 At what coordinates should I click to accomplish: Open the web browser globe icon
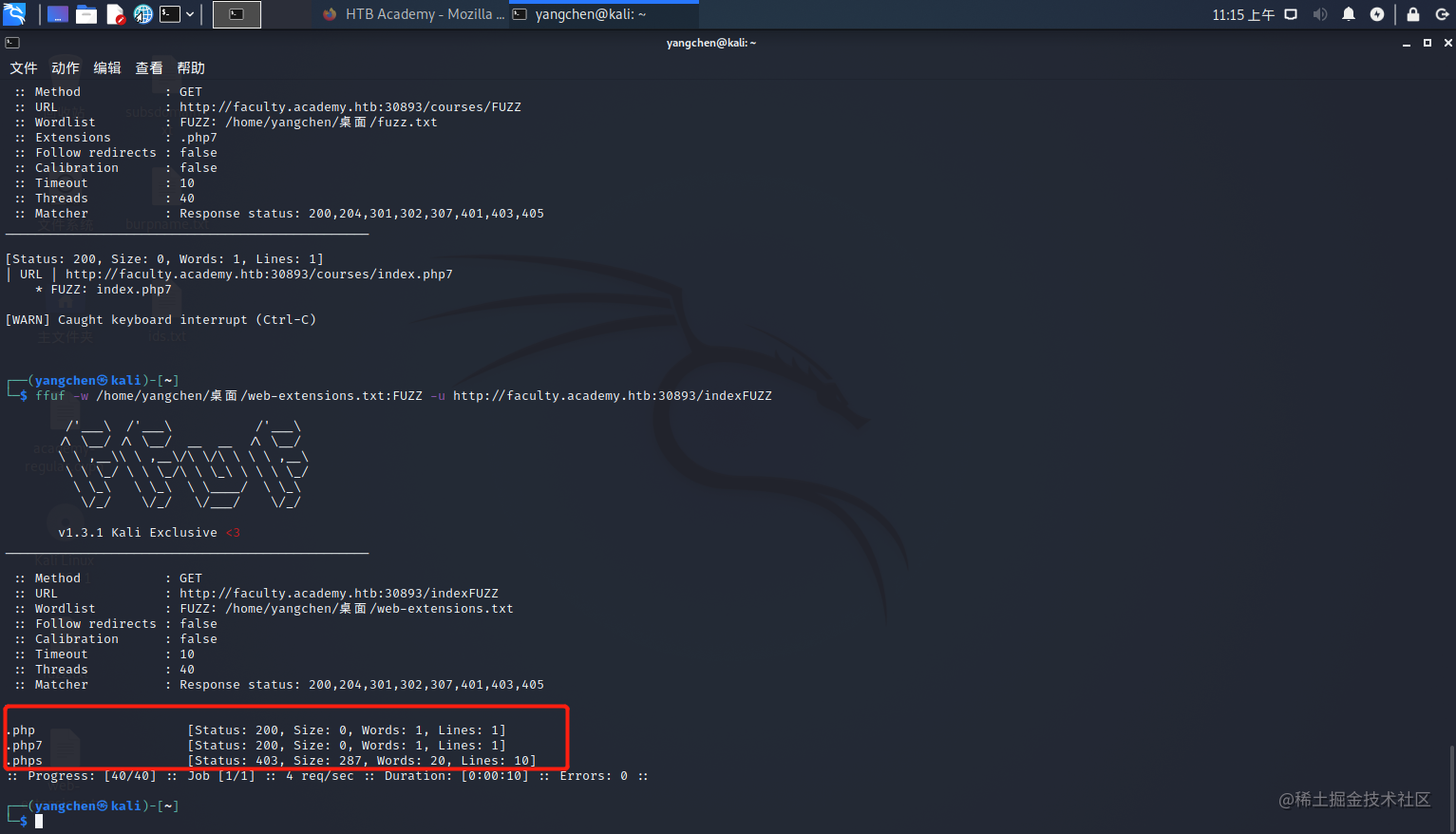[x=143, y=14]
